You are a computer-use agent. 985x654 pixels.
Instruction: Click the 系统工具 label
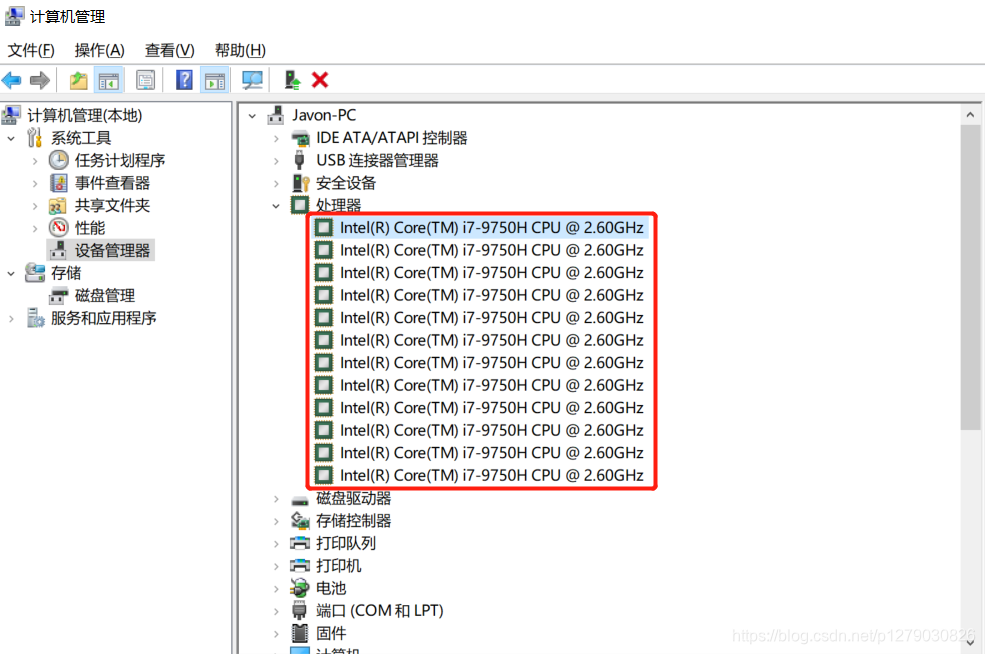(80, 138)
